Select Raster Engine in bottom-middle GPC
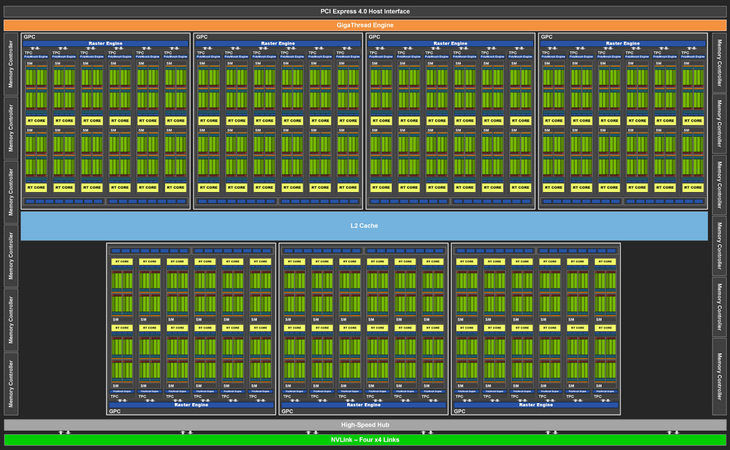730x450 pixels. [x=364, y=405]
